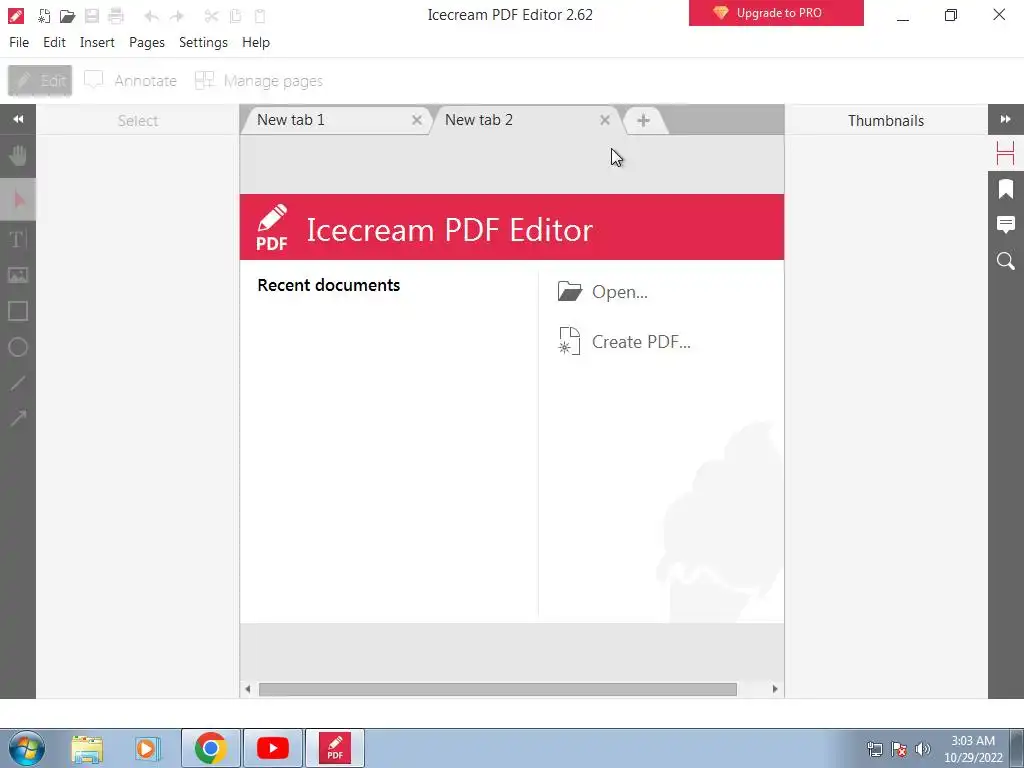Collapse the left panel with the double arrow
This screenshot has width=1024, height=768.
[x=18, y=120]
